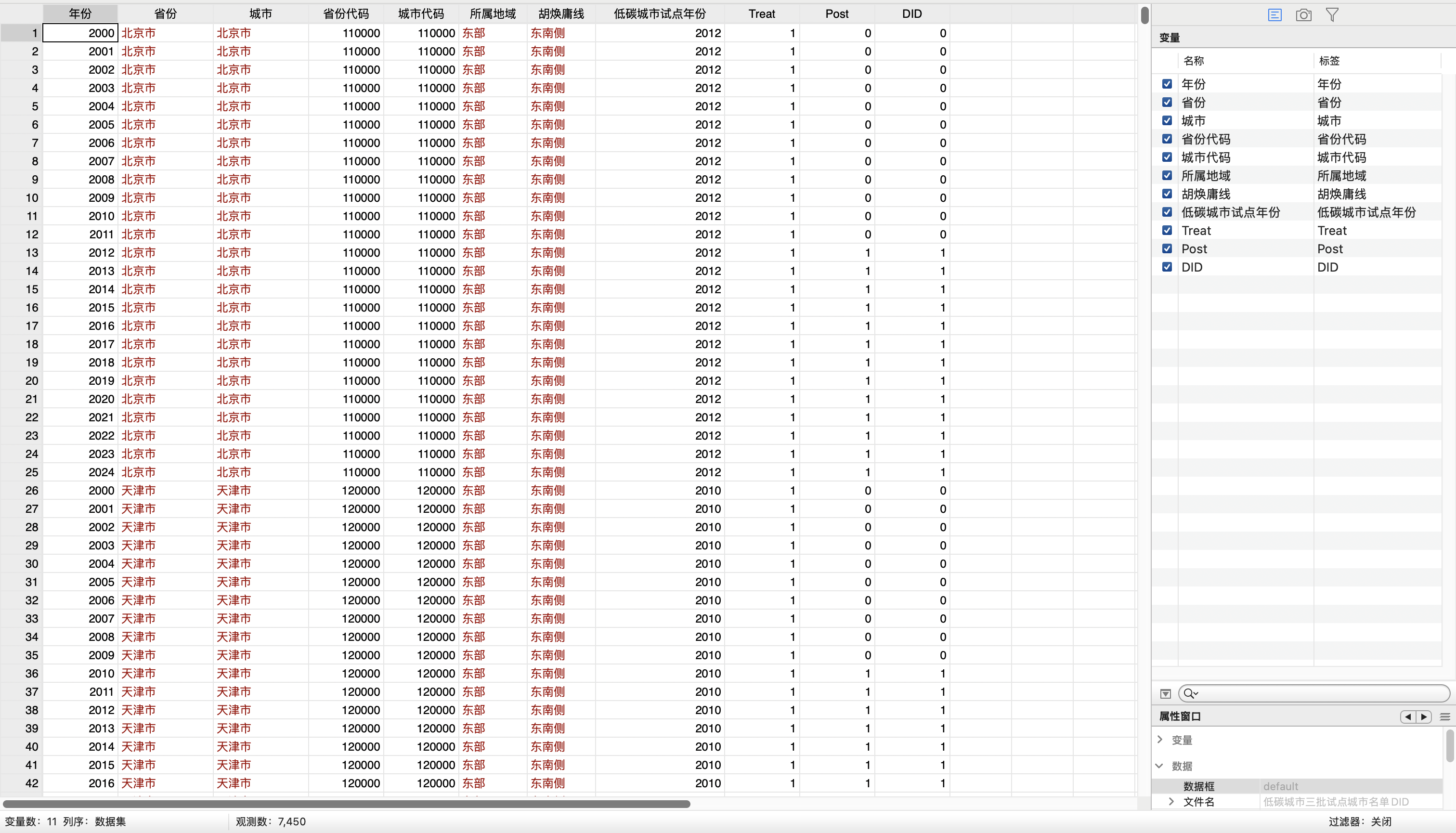Click the 名称 column heading
The width and height of the screenshot is (1456, 833).
1194,61
